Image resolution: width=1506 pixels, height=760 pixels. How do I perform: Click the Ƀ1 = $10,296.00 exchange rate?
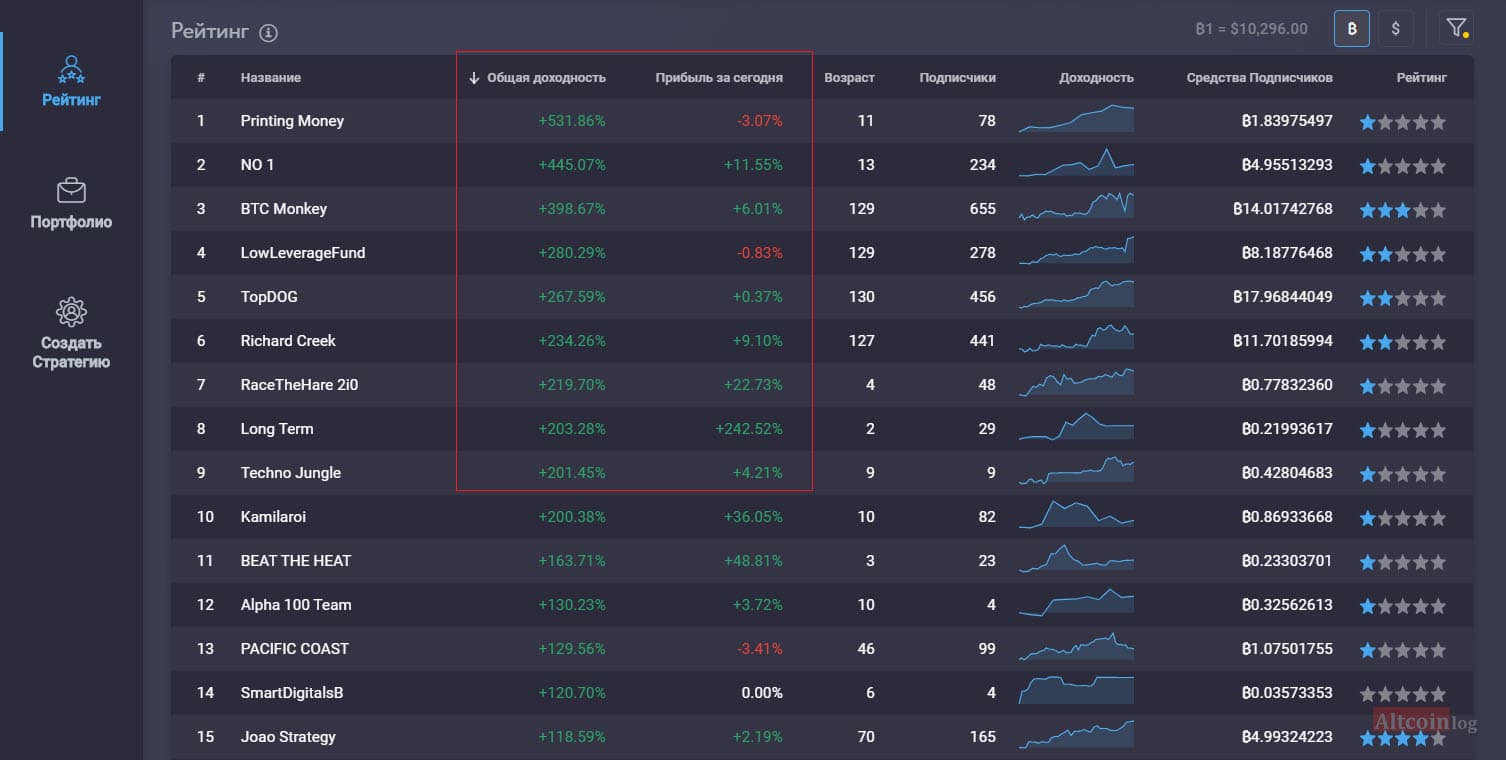[1251, 29]
